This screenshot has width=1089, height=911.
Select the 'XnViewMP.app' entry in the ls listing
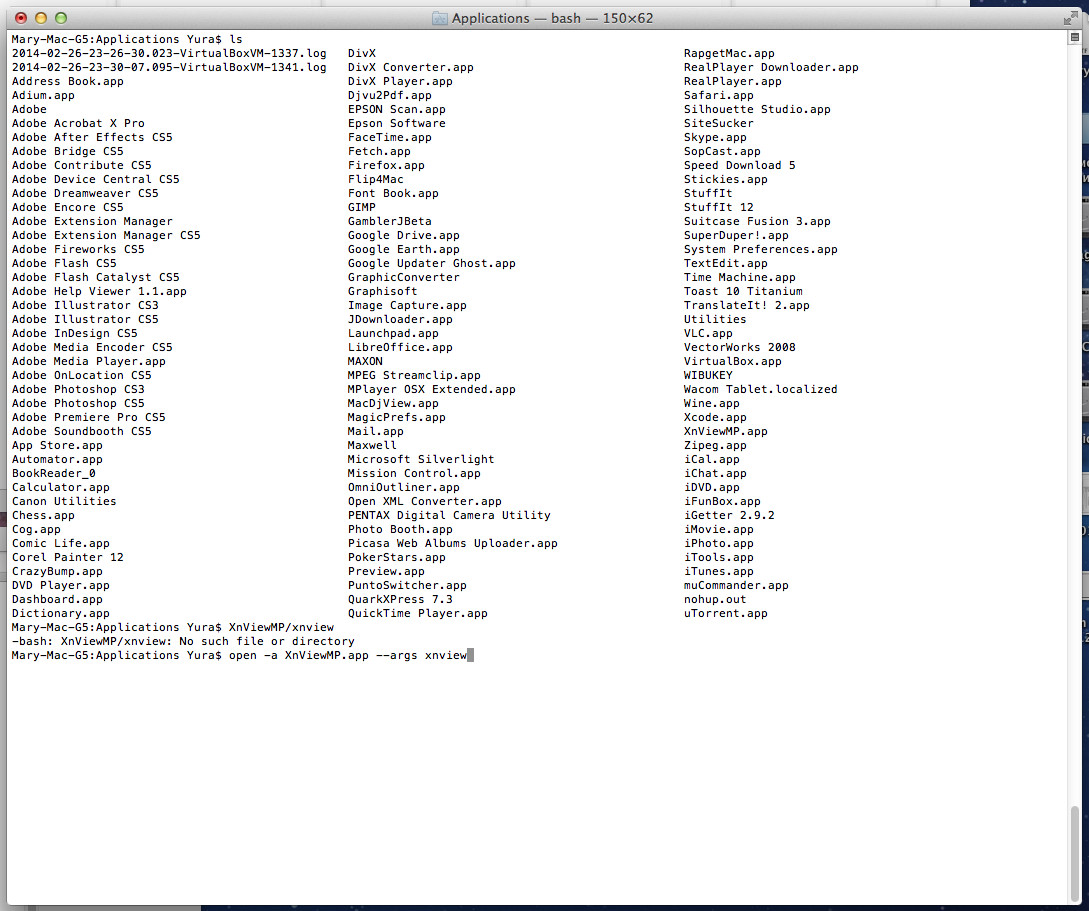[726, 431]
